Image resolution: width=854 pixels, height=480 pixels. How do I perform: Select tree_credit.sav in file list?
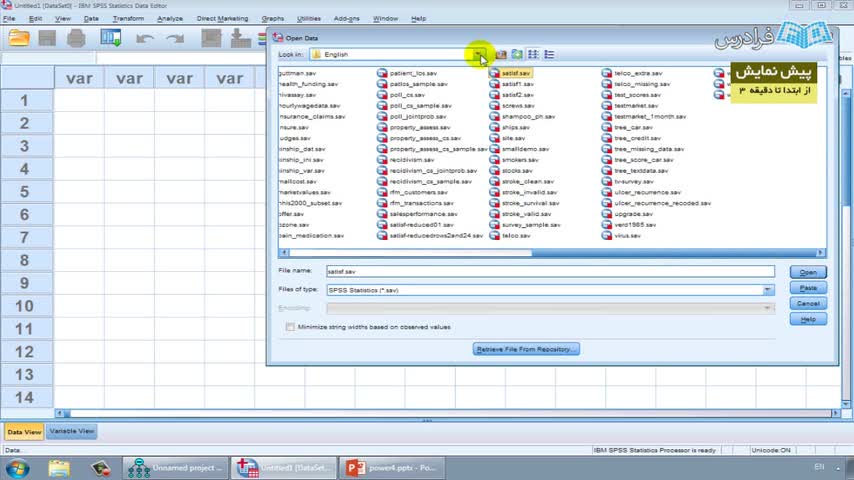click(637, 138)
